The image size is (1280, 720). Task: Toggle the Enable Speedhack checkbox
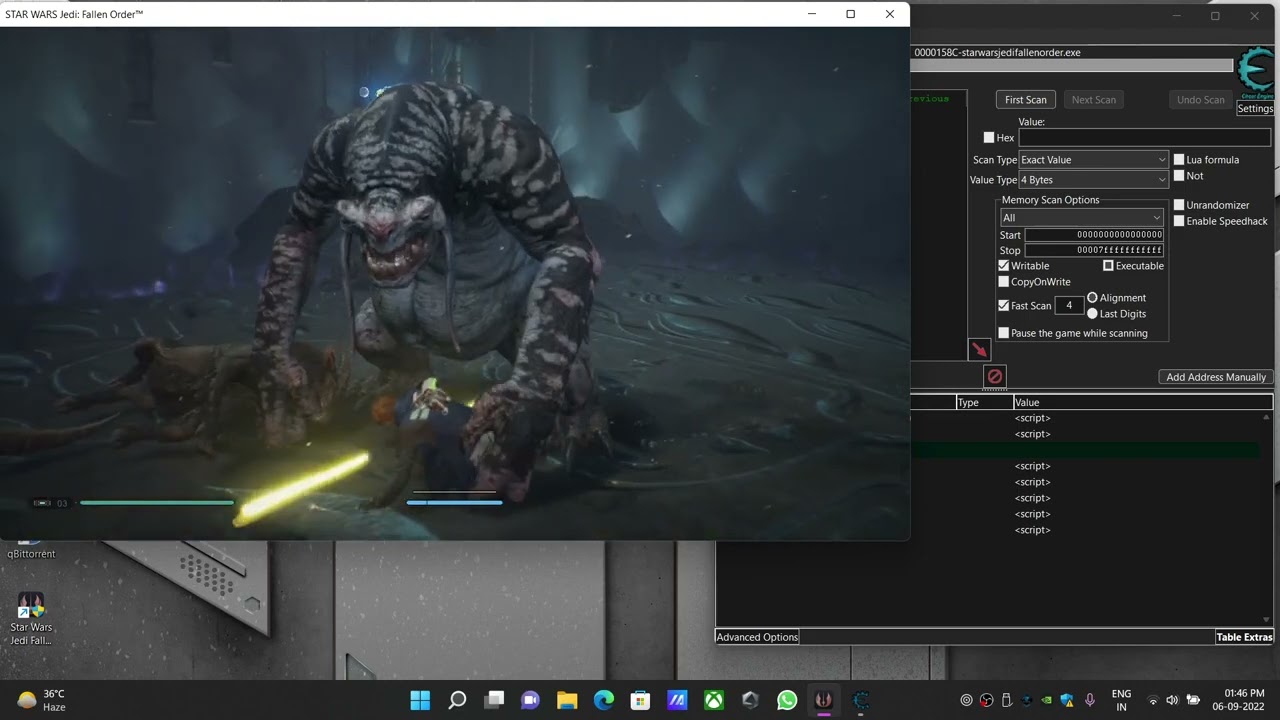(x=1179, y=221)
